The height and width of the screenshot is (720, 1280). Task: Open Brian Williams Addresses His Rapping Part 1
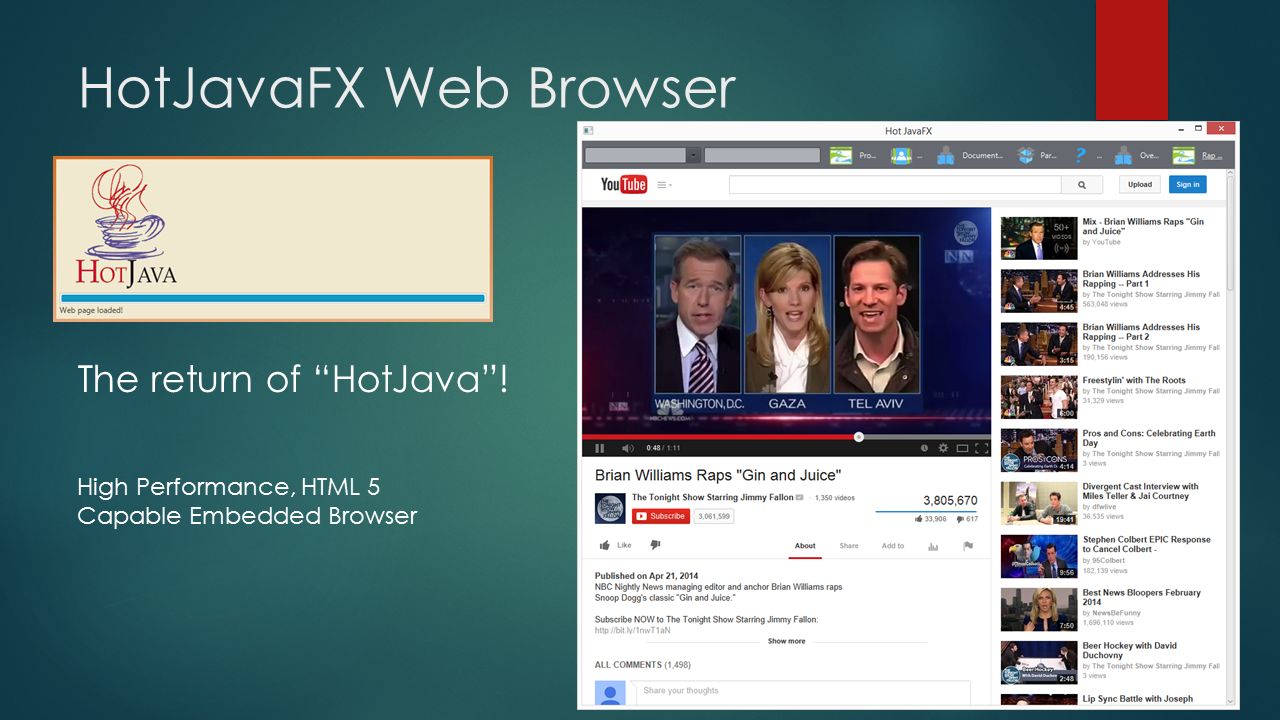coord(1141,279)
